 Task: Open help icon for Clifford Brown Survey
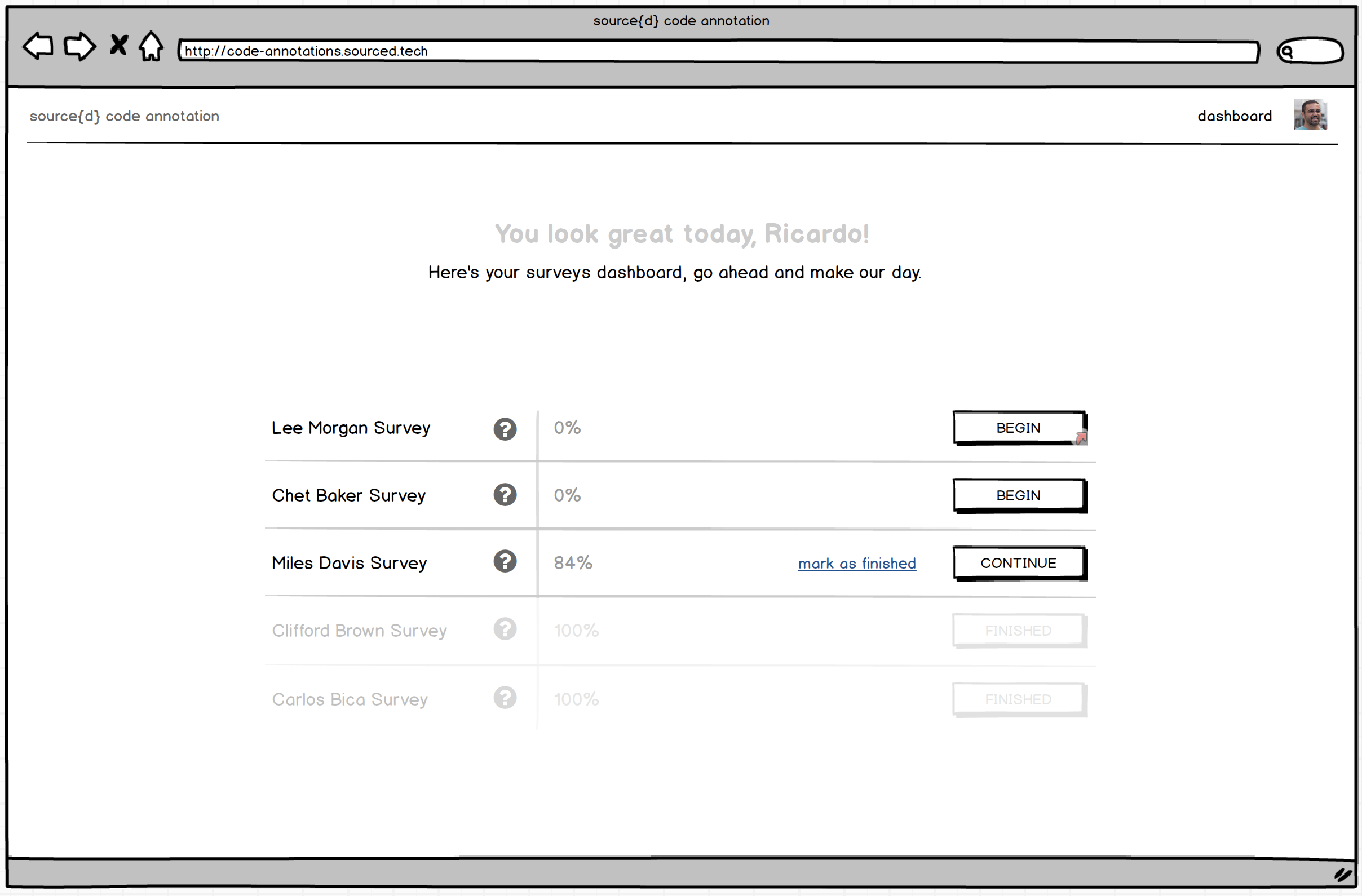[x=505, y=629]
